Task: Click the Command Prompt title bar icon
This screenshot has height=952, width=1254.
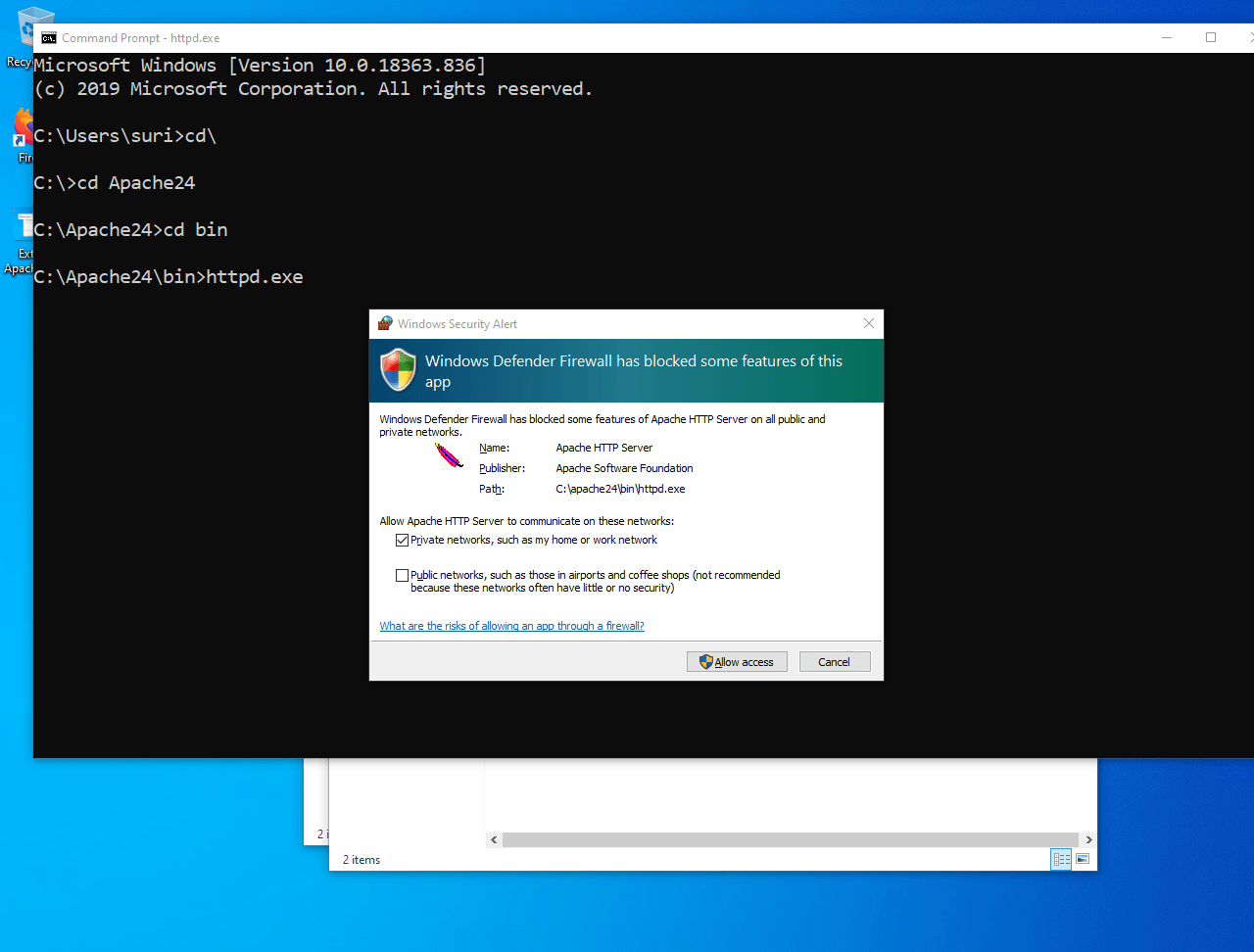Action: (47, 37)
